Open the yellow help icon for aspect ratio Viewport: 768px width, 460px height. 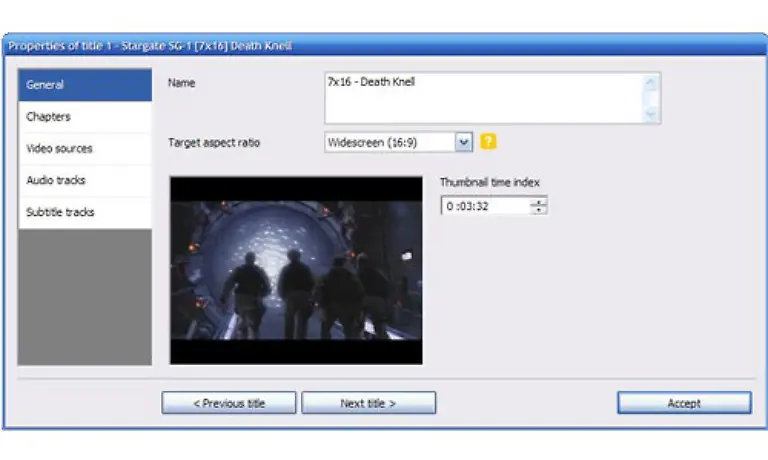(x=488, y=142)
